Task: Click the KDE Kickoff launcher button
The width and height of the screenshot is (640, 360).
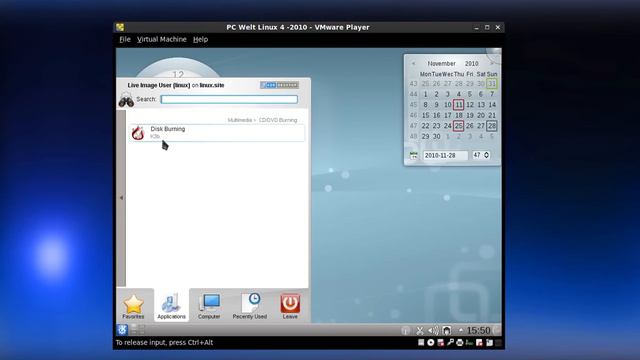Action: [x=122, y=330]
